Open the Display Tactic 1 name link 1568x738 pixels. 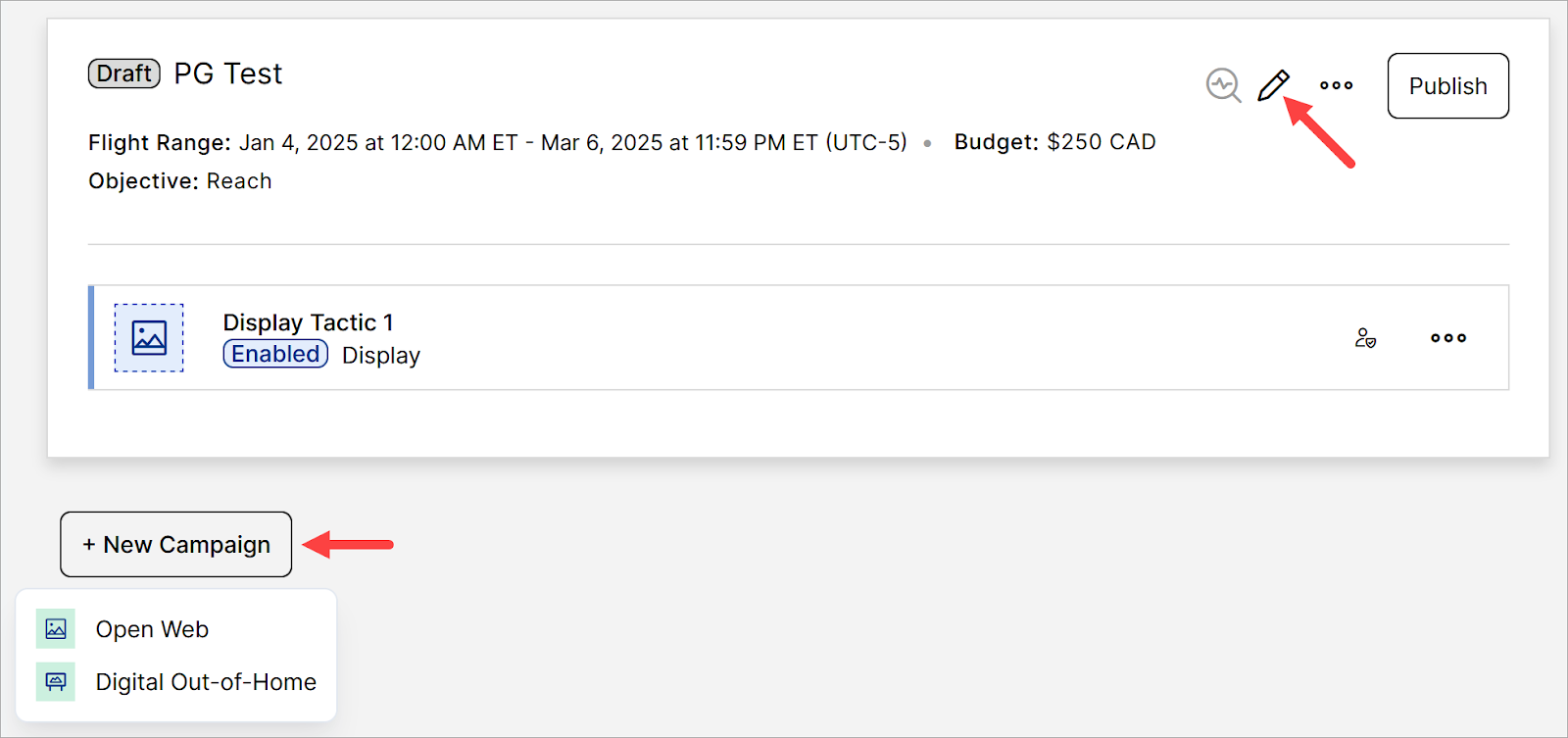(x=308, y=322)
